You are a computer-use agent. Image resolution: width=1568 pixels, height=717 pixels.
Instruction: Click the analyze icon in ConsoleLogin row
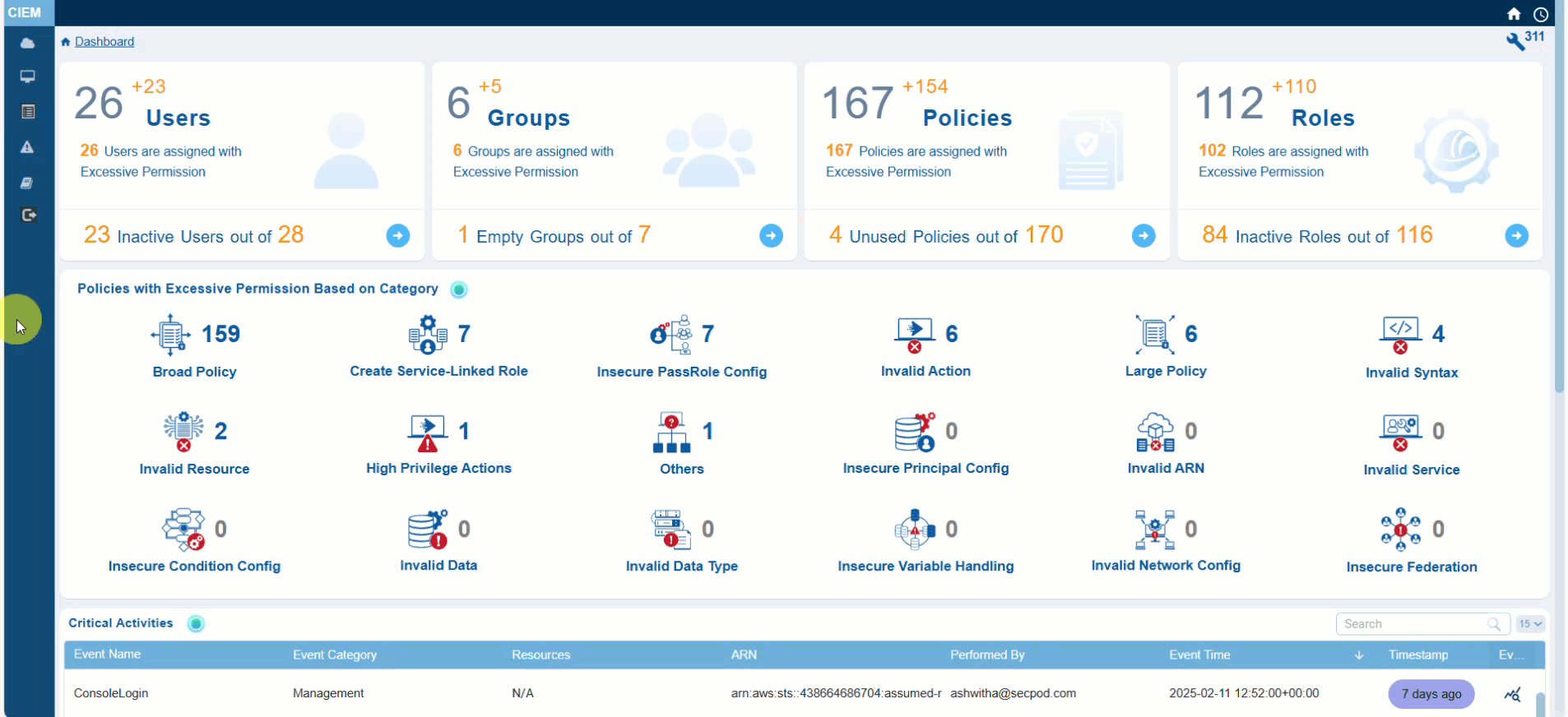pos(1512,695)
